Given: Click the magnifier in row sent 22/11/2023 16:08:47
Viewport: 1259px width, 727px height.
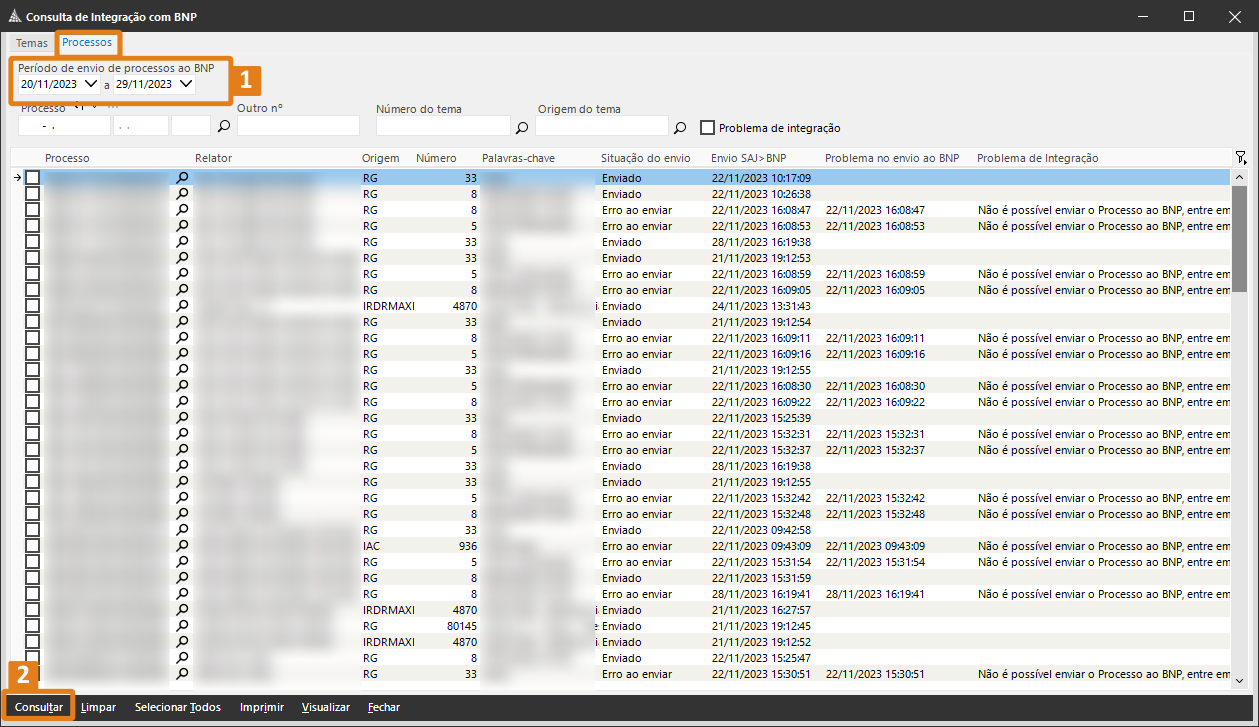Looking at the screenshot, I should (x=182, y=209).
